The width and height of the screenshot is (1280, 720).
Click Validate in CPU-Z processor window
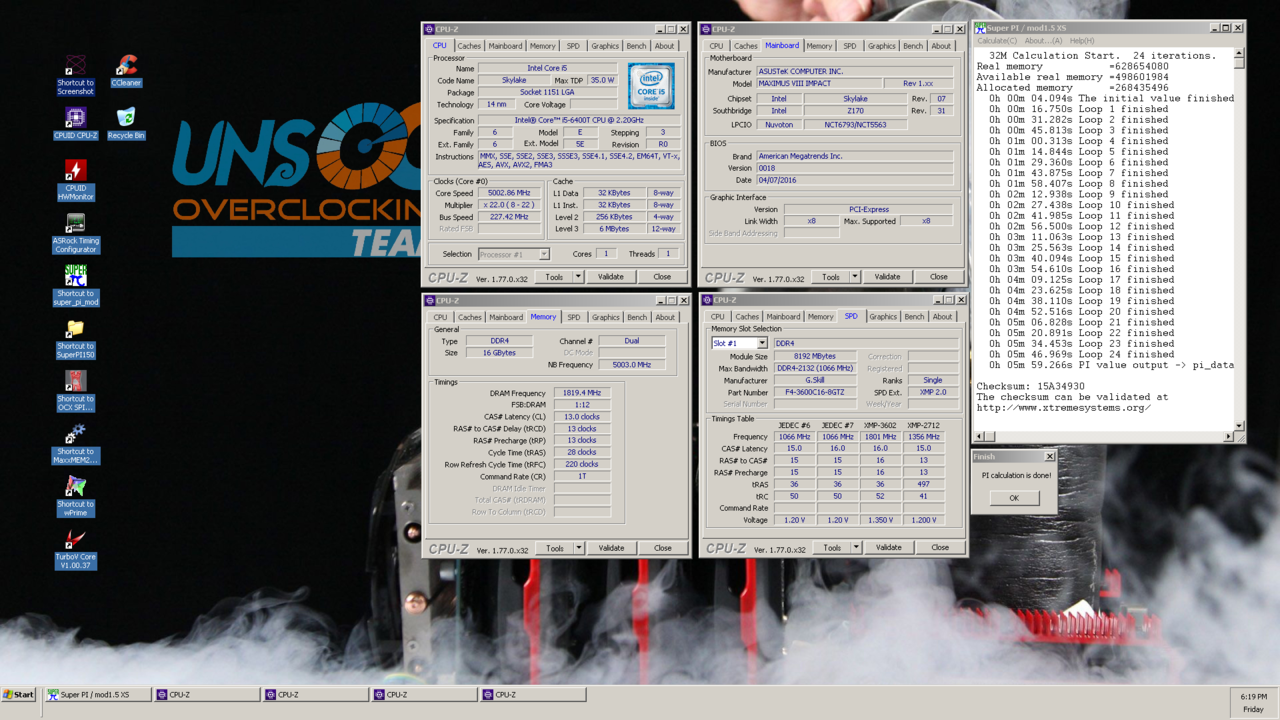[x=610, y=277]
